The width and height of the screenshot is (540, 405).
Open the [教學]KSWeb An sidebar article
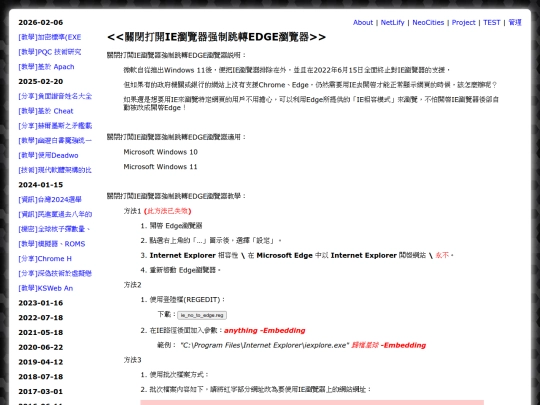46,288
